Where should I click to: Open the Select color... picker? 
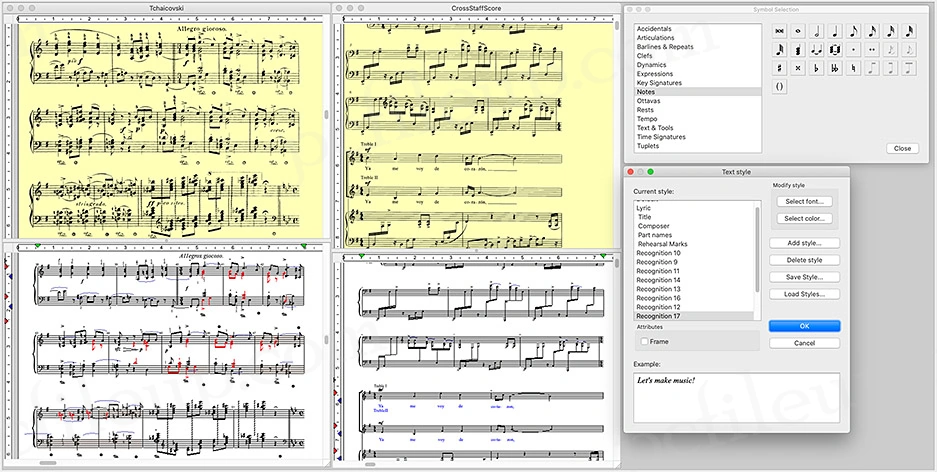[803, 218]
